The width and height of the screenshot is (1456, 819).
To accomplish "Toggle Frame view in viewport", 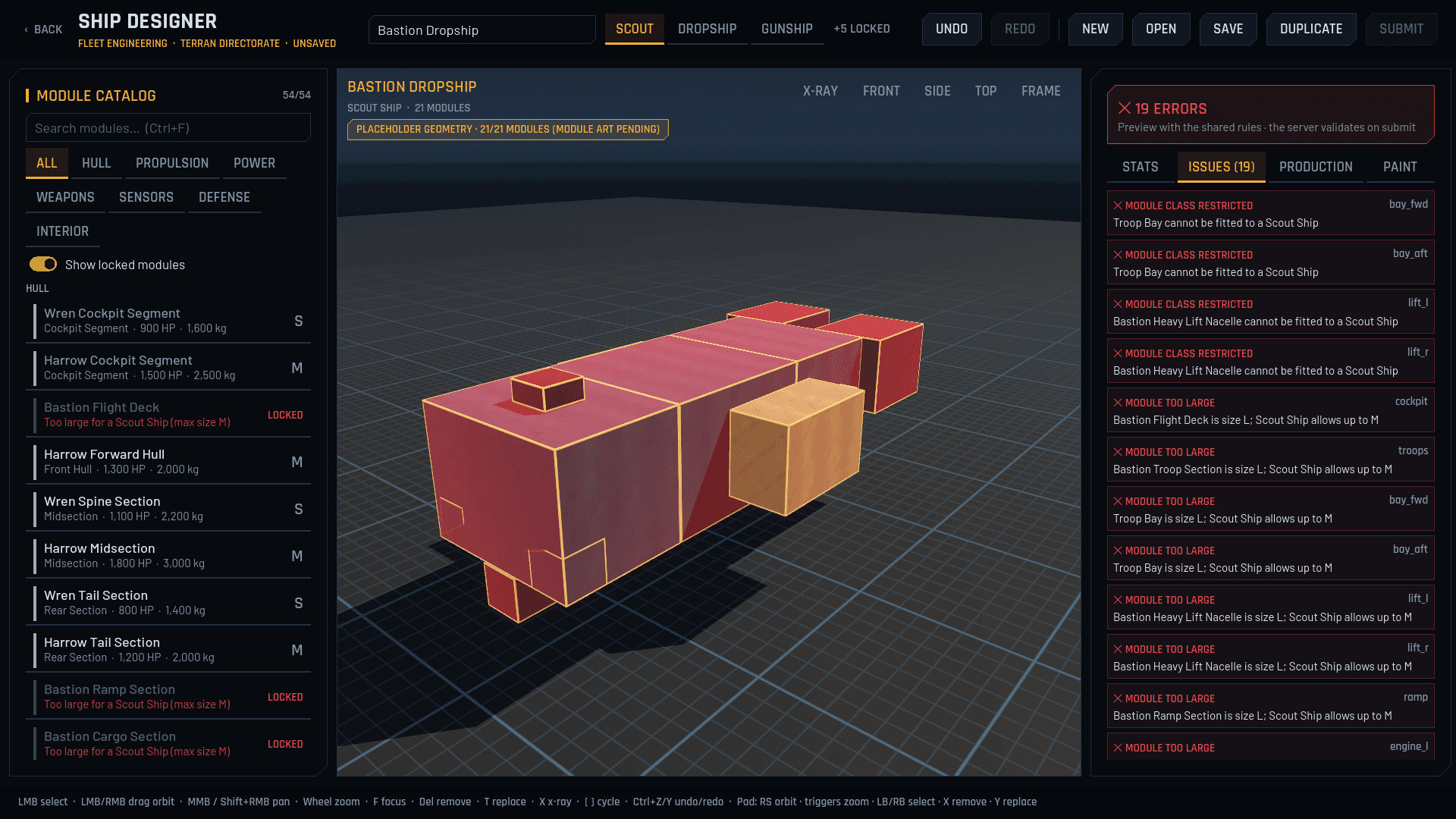I will point(1040,91).
